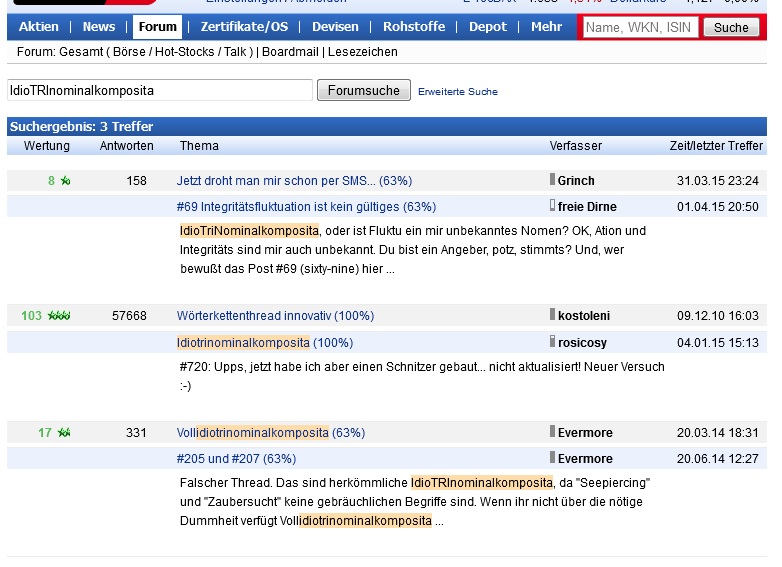Click timestamp 31.03.15 23:24
Image resolution: width=782 pixels, height=567 pixels.
(x=718, y=181)
